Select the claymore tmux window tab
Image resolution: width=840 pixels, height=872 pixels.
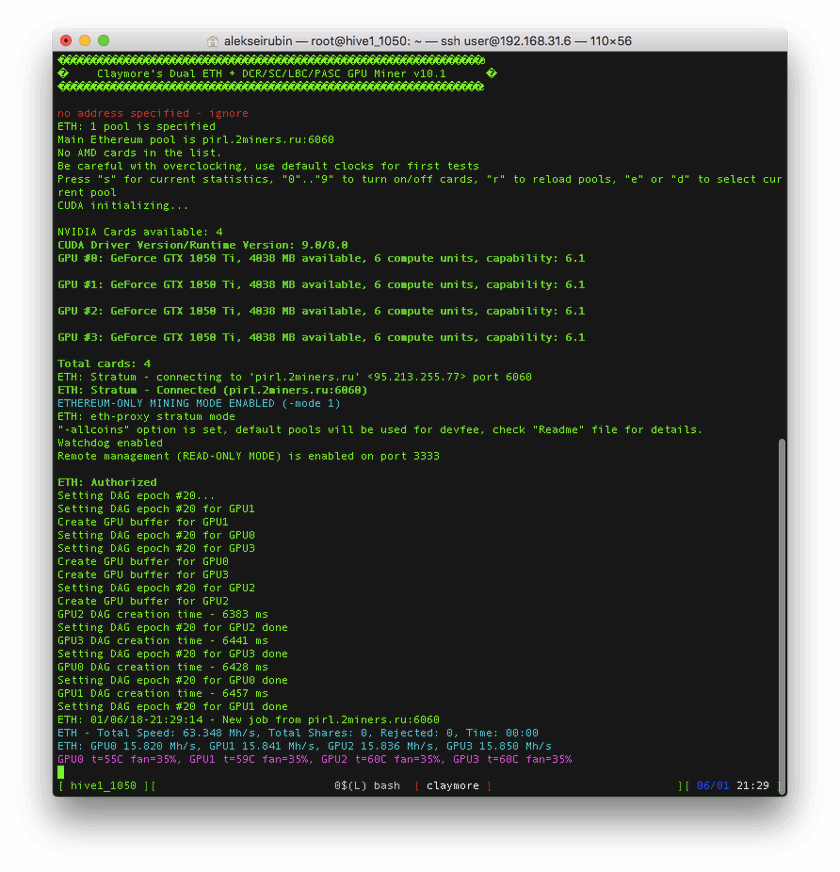point(453,786)
